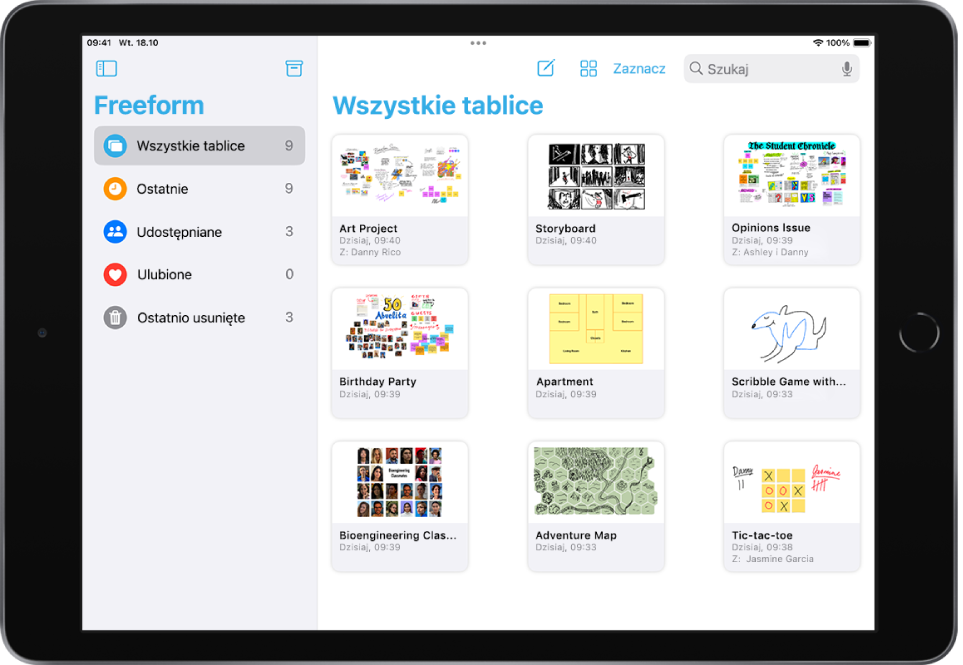The image size is (963, 665).
Task: Open the Scribble Game board thumbnail
Action: pyautogui.click(x=792, y=329)
